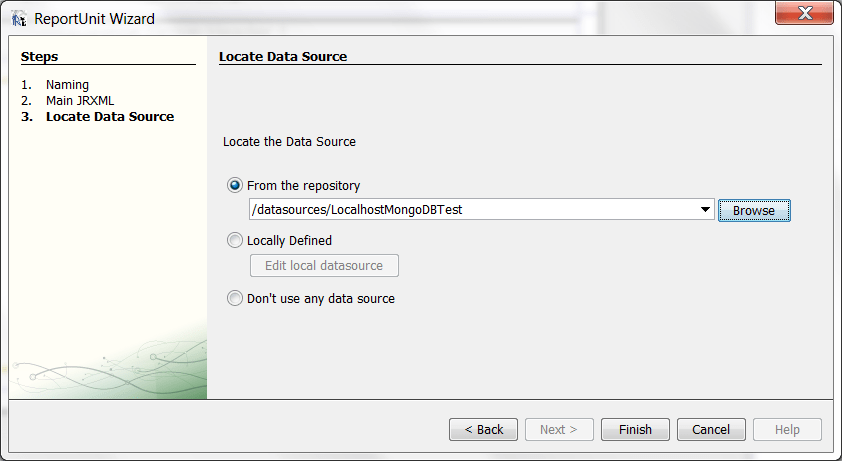The width and height of the screenshot is (842, 461).
Task: Click the Edit local datasource button
Action: (x=324, y=266)
